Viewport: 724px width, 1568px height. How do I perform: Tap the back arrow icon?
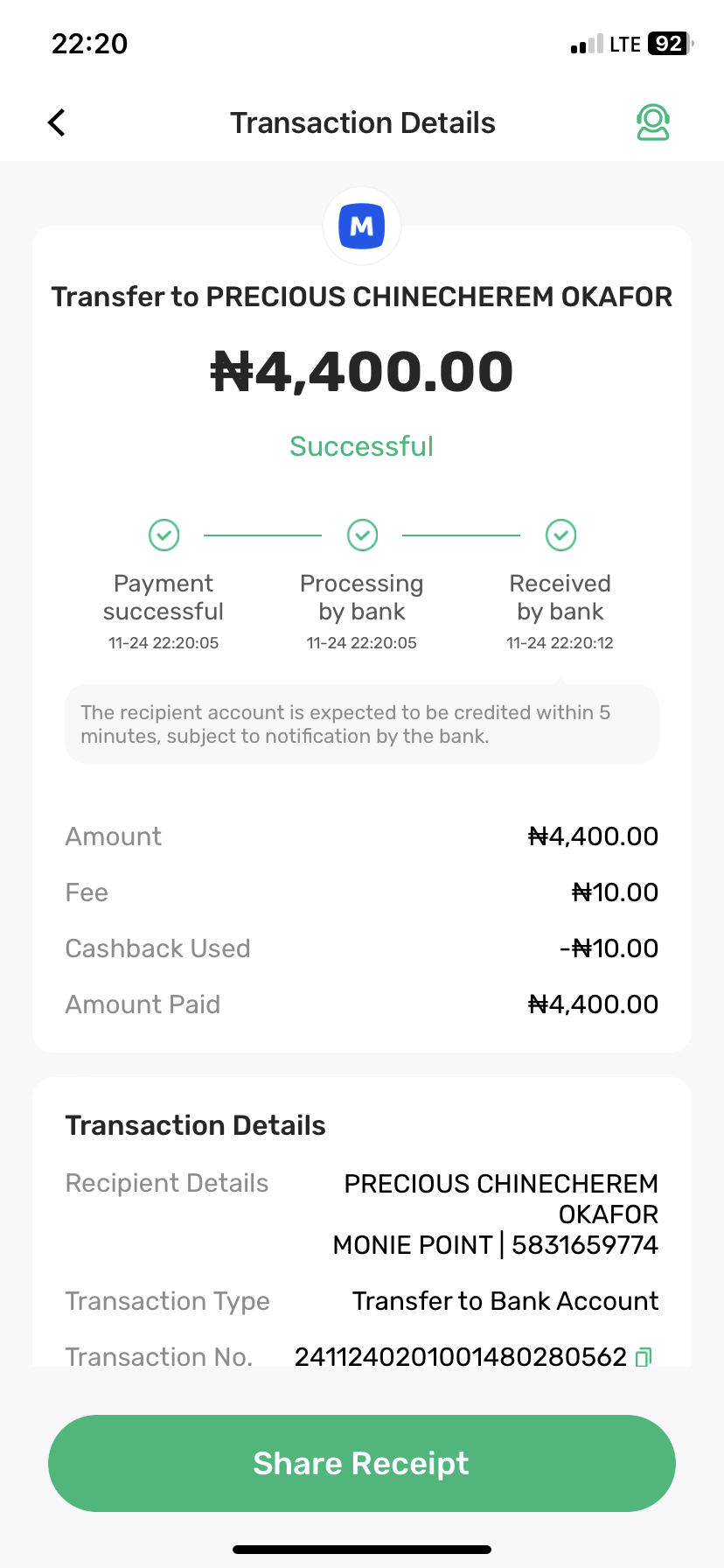click(x=57, y=122)
